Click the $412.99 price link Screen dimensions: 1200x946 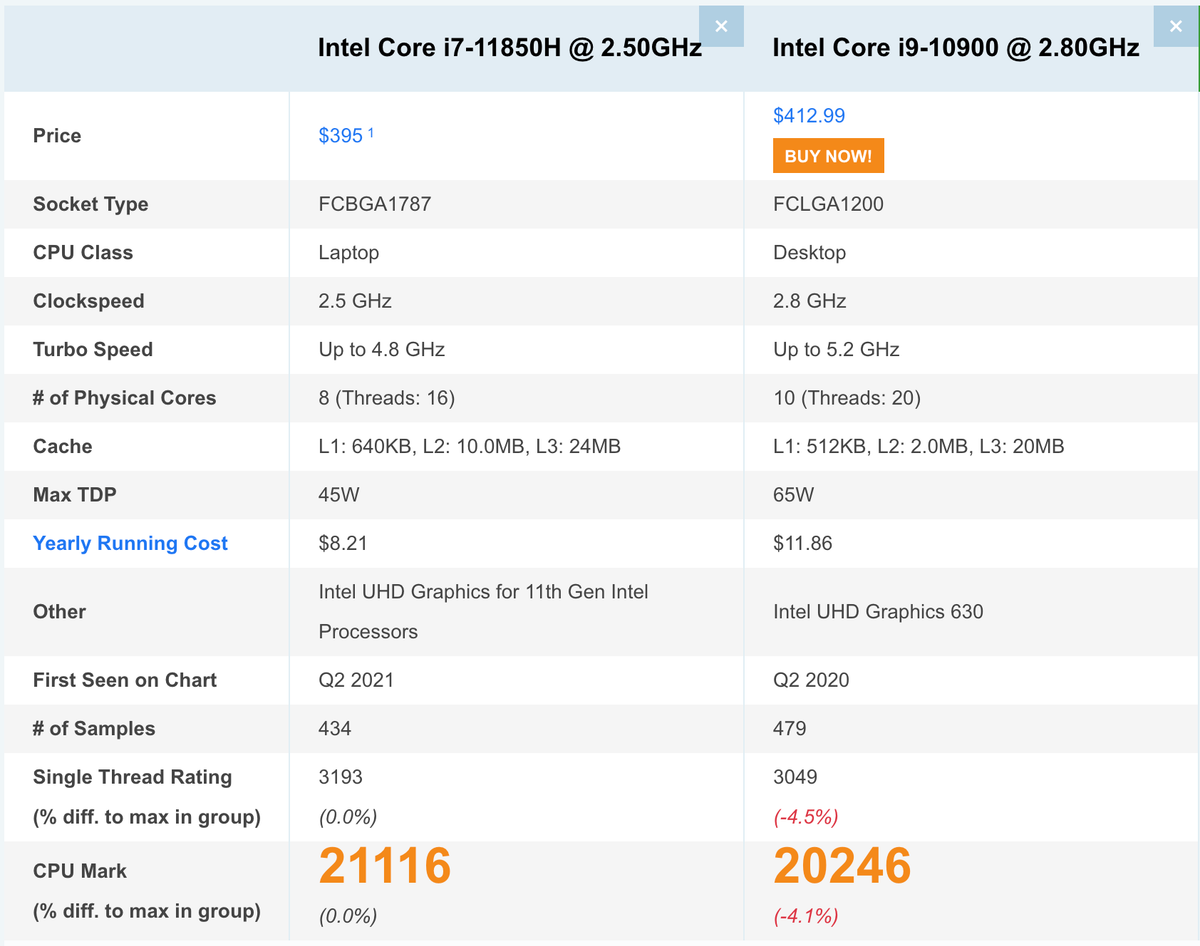click(808, 116)
